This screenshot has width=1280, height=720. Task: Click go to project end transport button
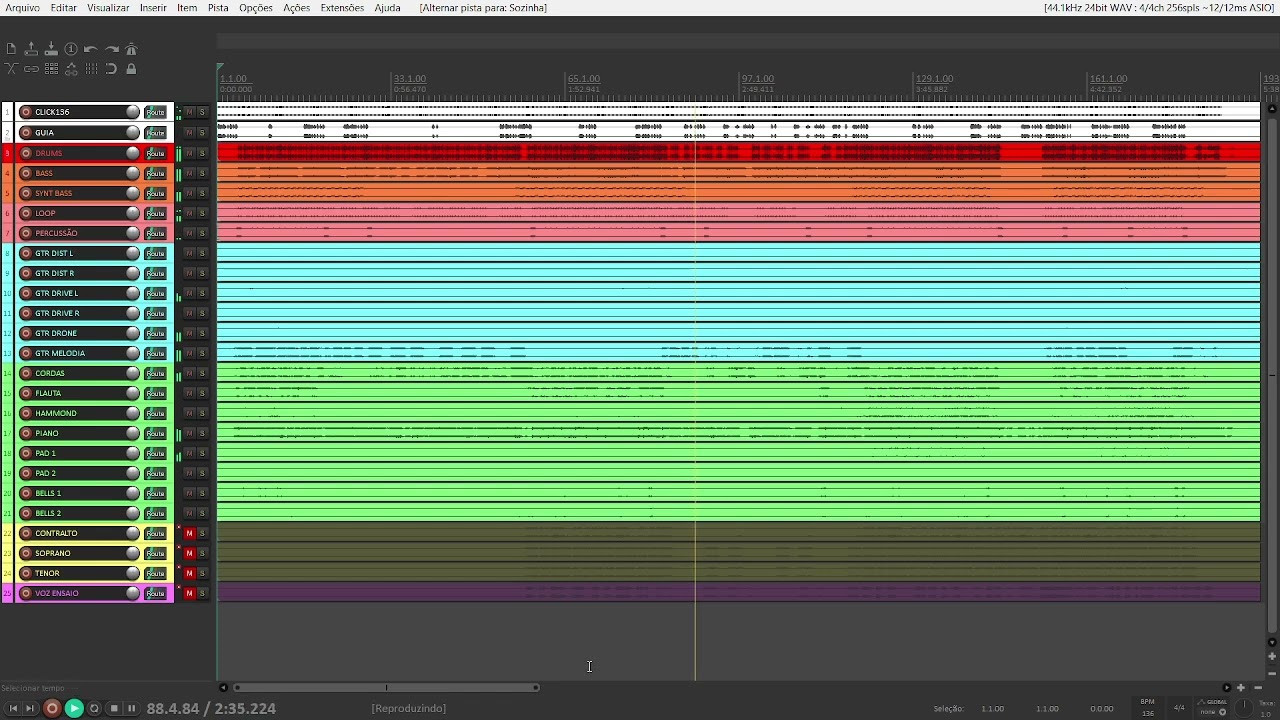[x=30, y=708]
